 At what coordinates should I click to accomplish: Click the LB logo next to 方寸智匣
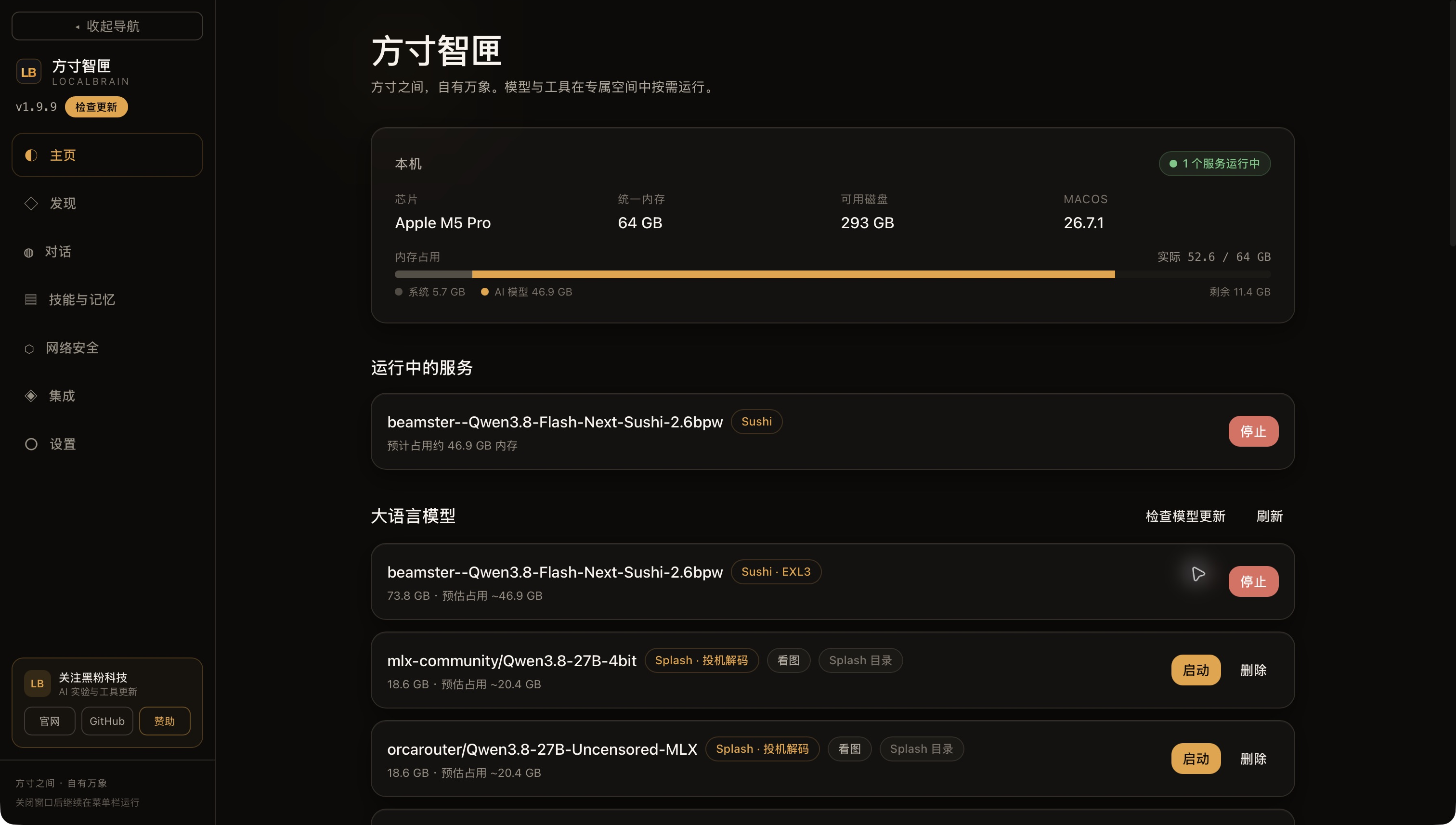(28, 72)
